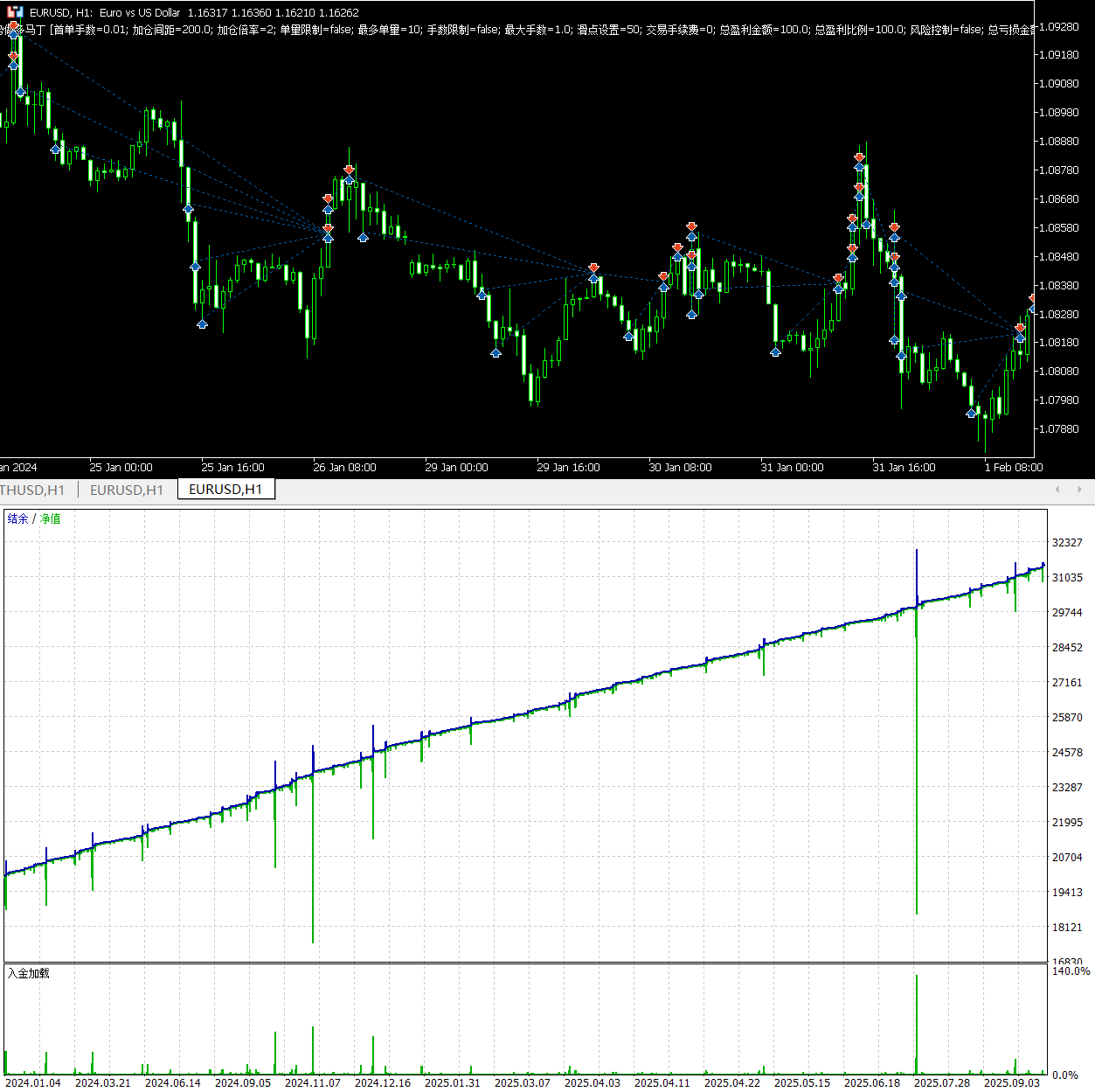Click red sell arrow above the 31 Jan high
This screenshot has width=1095, height=1092.
[859, 158]
